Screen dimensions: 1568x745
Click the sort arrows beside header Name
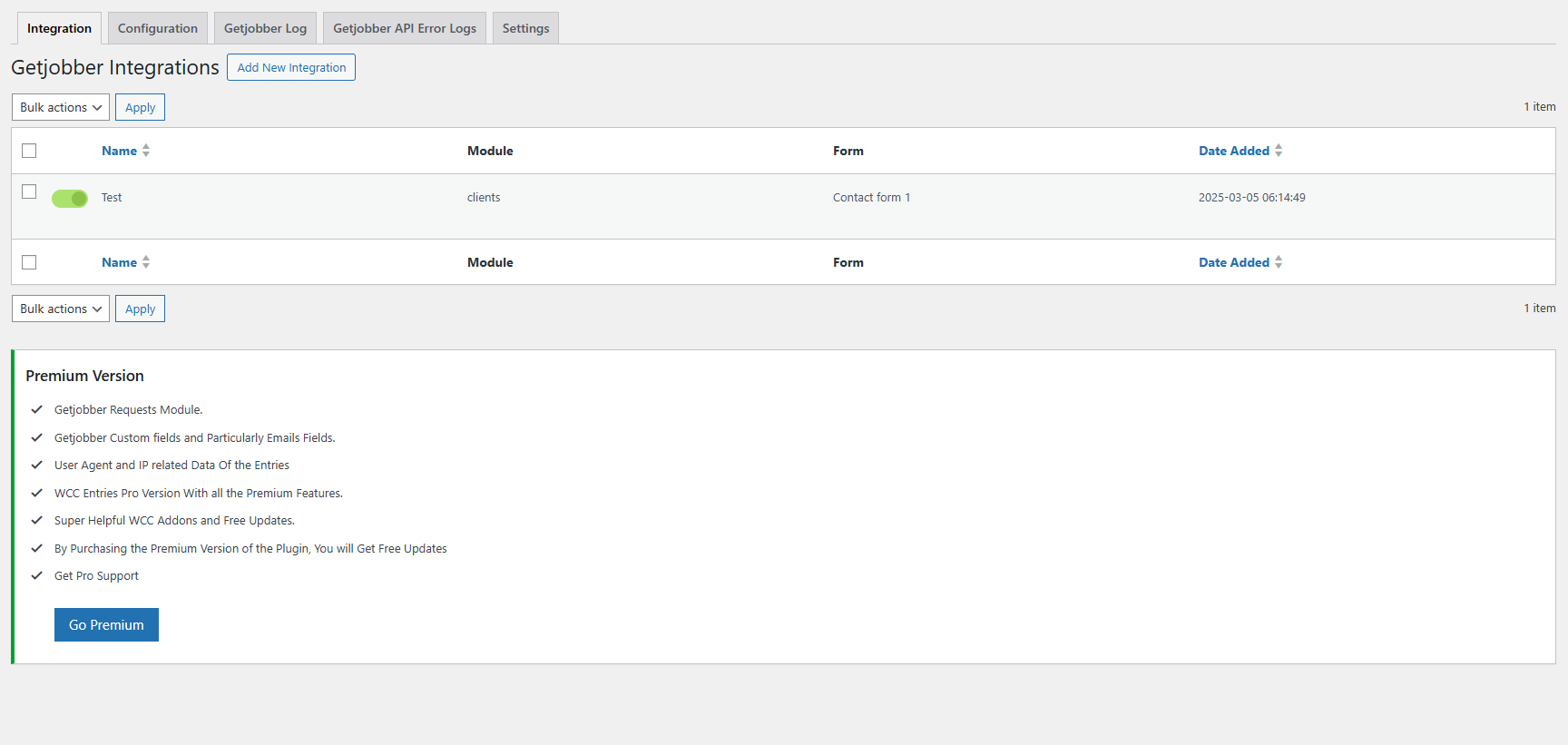(x=146, y=151)
